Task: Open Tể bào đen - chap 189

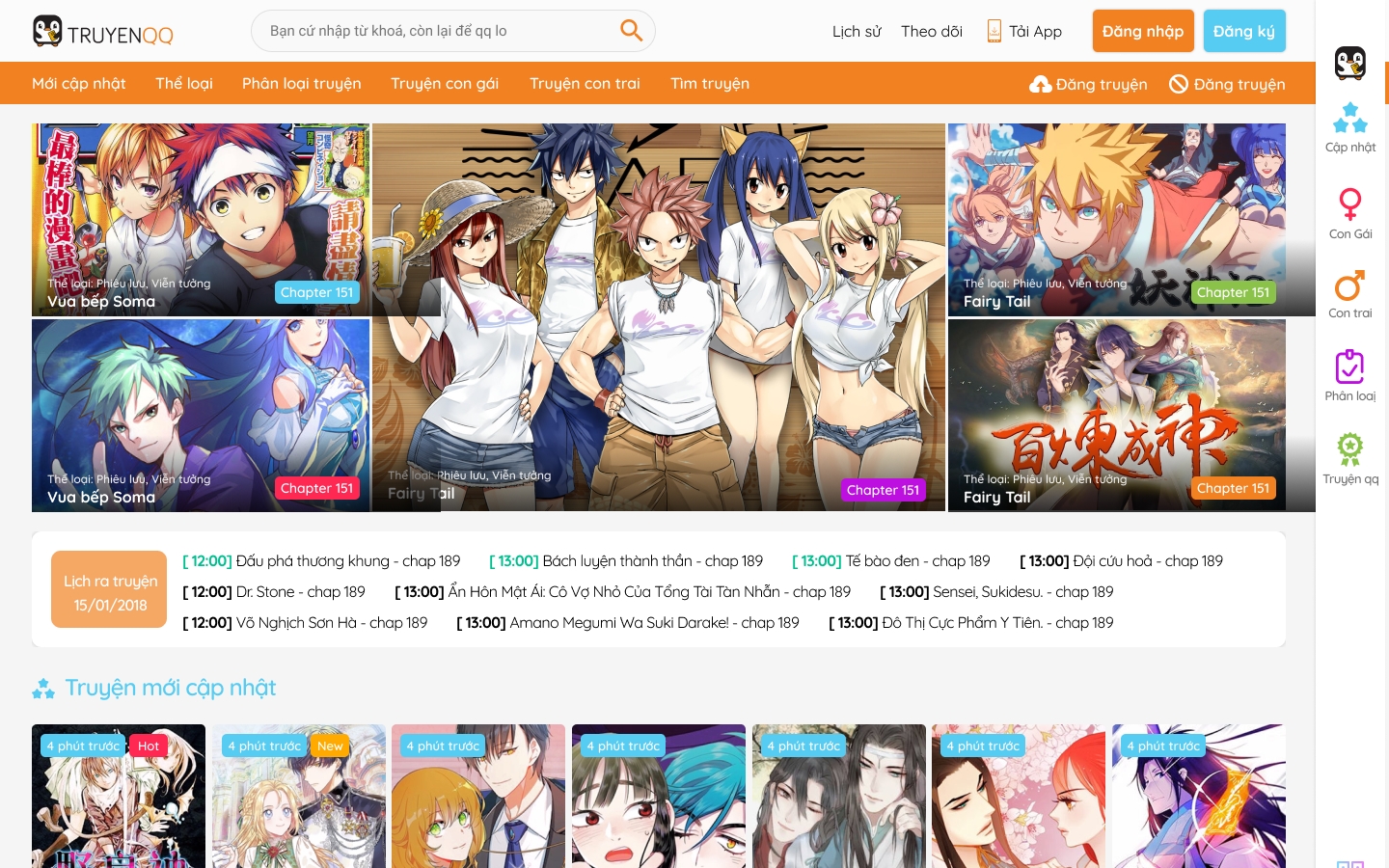Action: coord(891,561)
